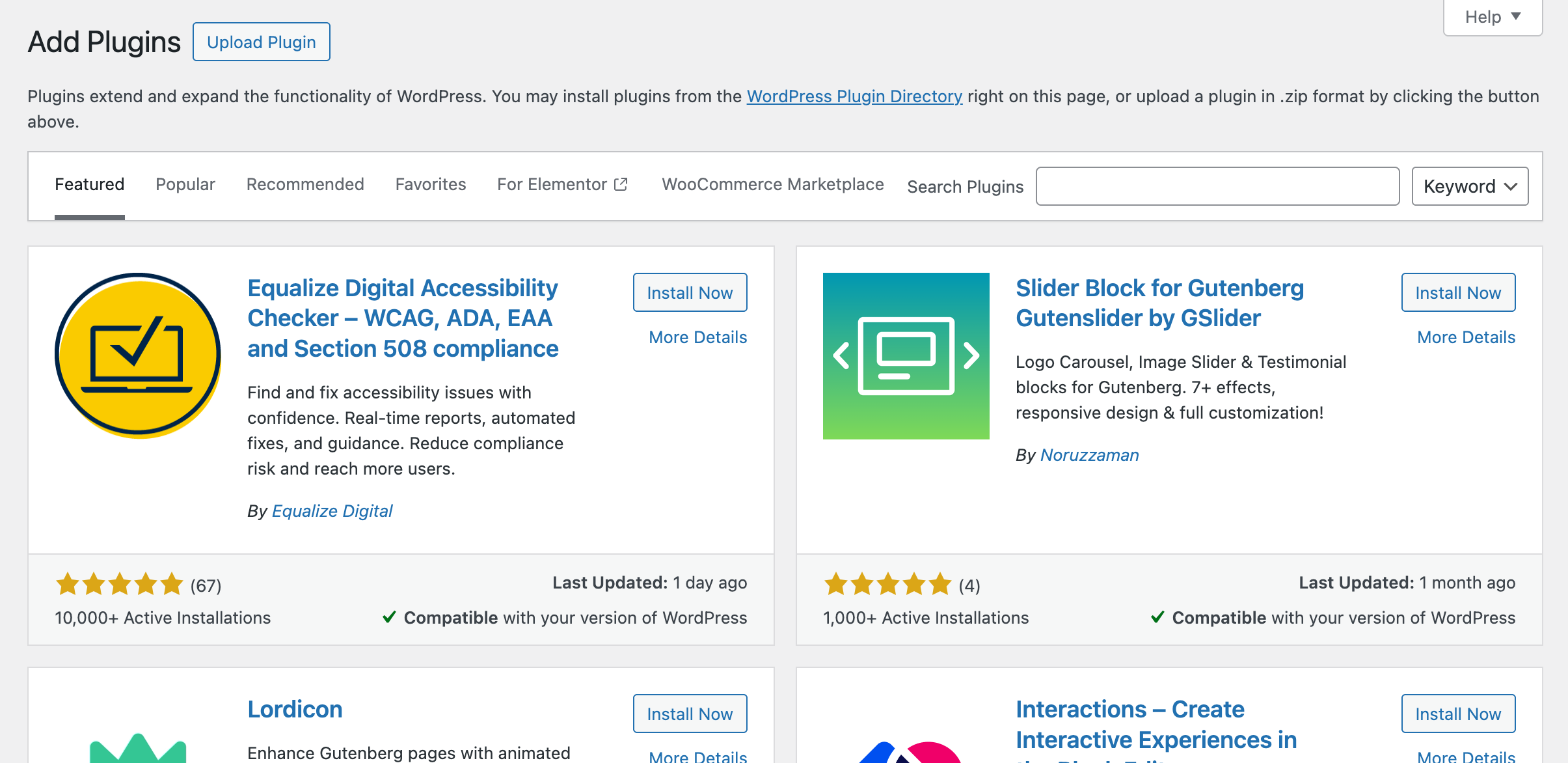
Task: Click the Upload Plugin button
Action: click(x=262, y=42)
